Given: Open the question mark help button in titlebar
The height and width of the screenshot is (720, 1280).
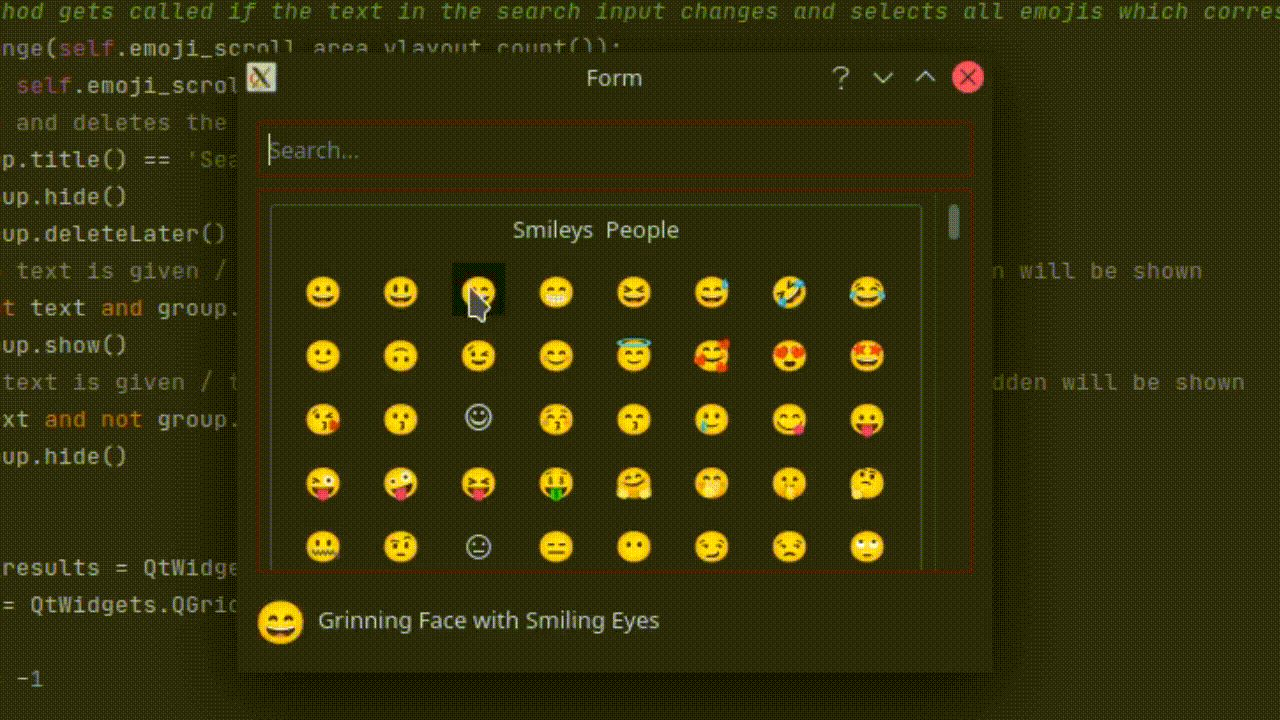Looking at the screenshot, I should 841,78.
